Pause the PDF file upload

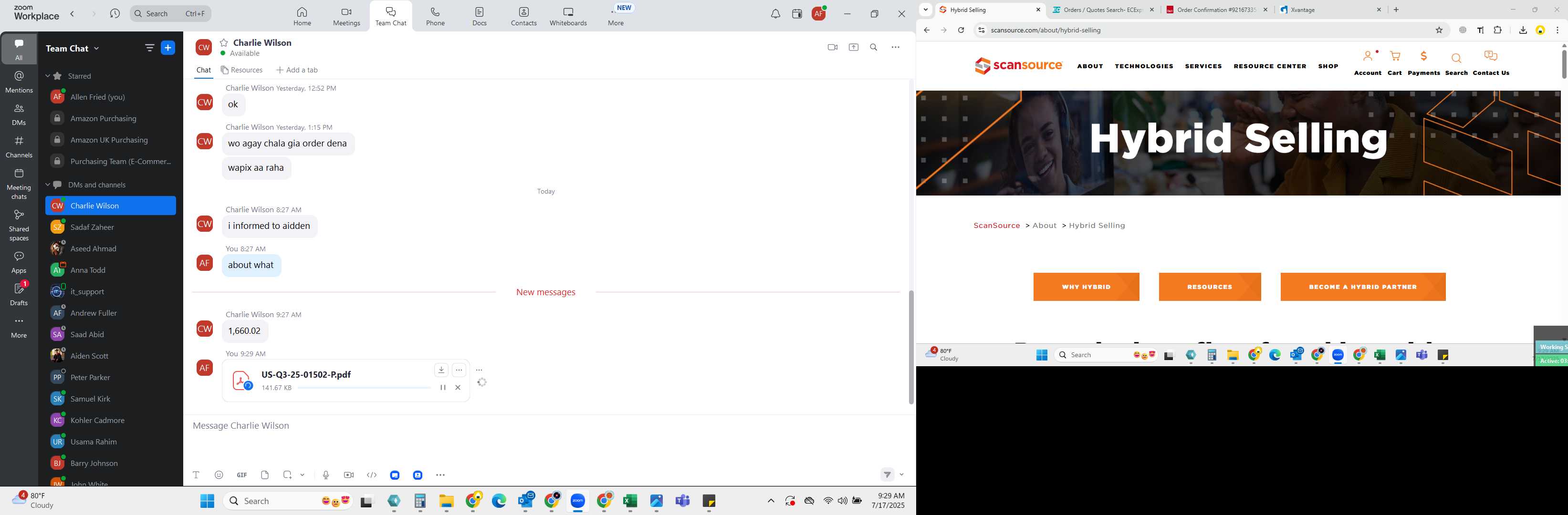coord(442,387)
